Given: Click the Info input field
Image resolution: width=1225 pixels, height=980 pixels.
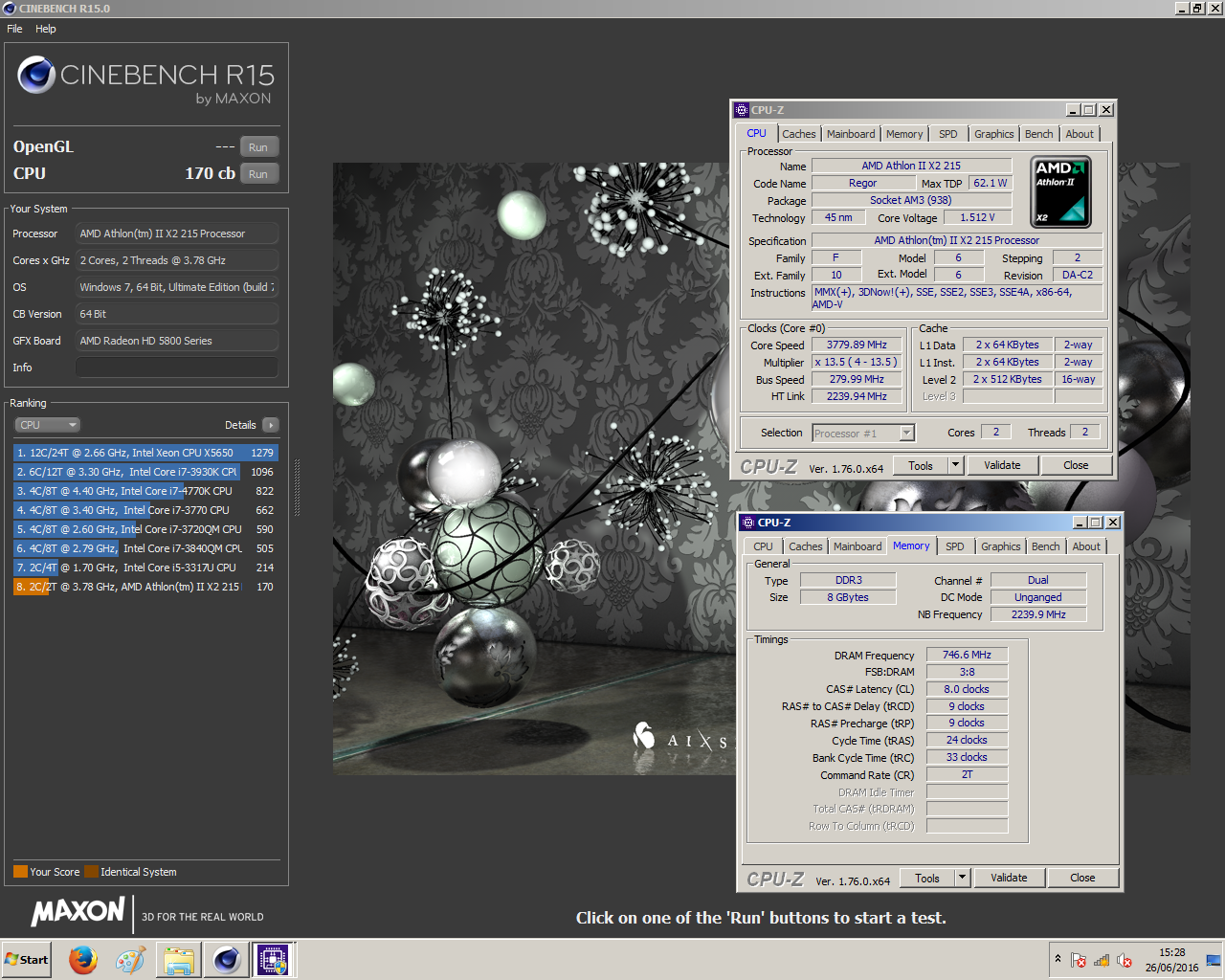Looking at the screenshot, I should click(177, 367).
